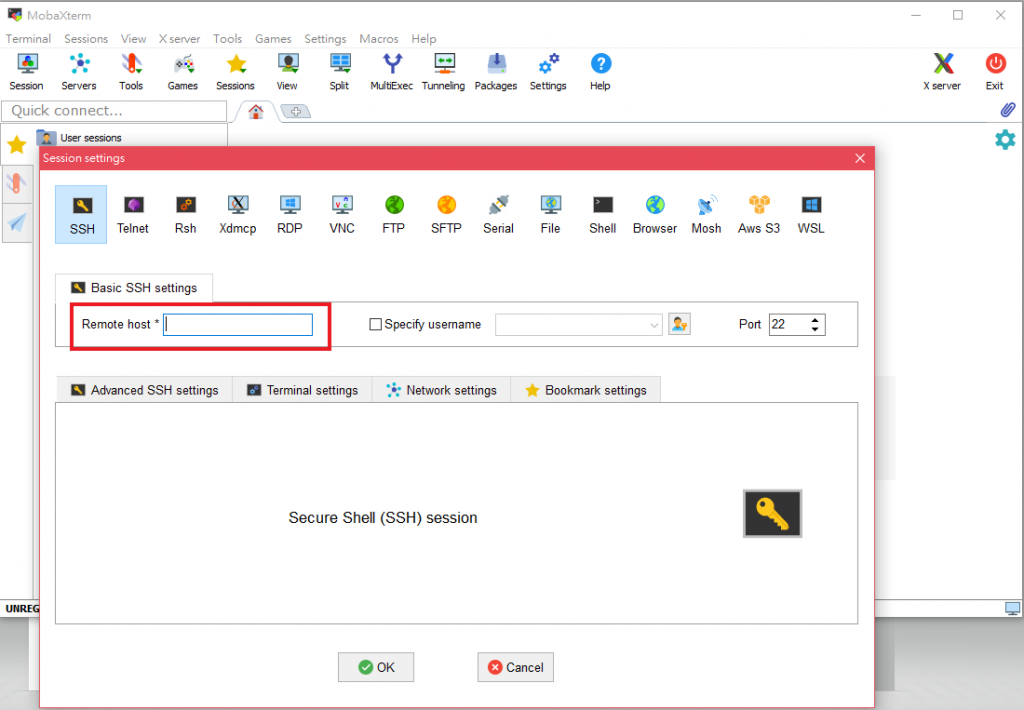Viewport: 1024px width, 710px height.
Task: Select the star sidebar tab
Action: [16, 144]
